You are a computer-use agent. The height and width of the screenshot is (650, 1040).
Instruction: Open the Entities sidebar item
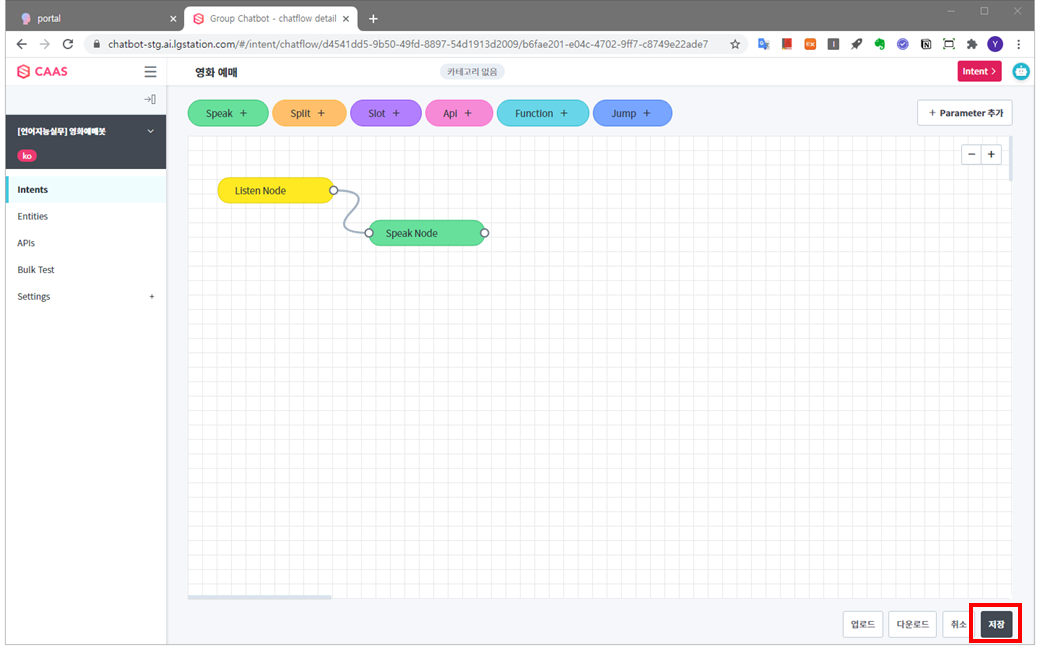(x=33, y=216)
